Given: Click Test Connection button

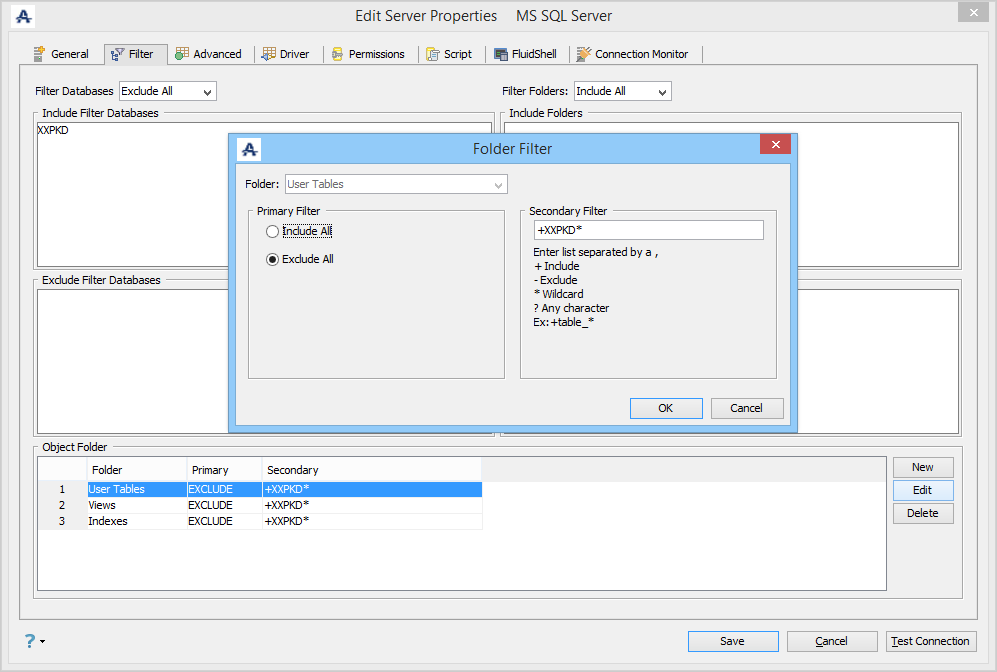Looking at the screenshot, I should [x=931, y=641].
